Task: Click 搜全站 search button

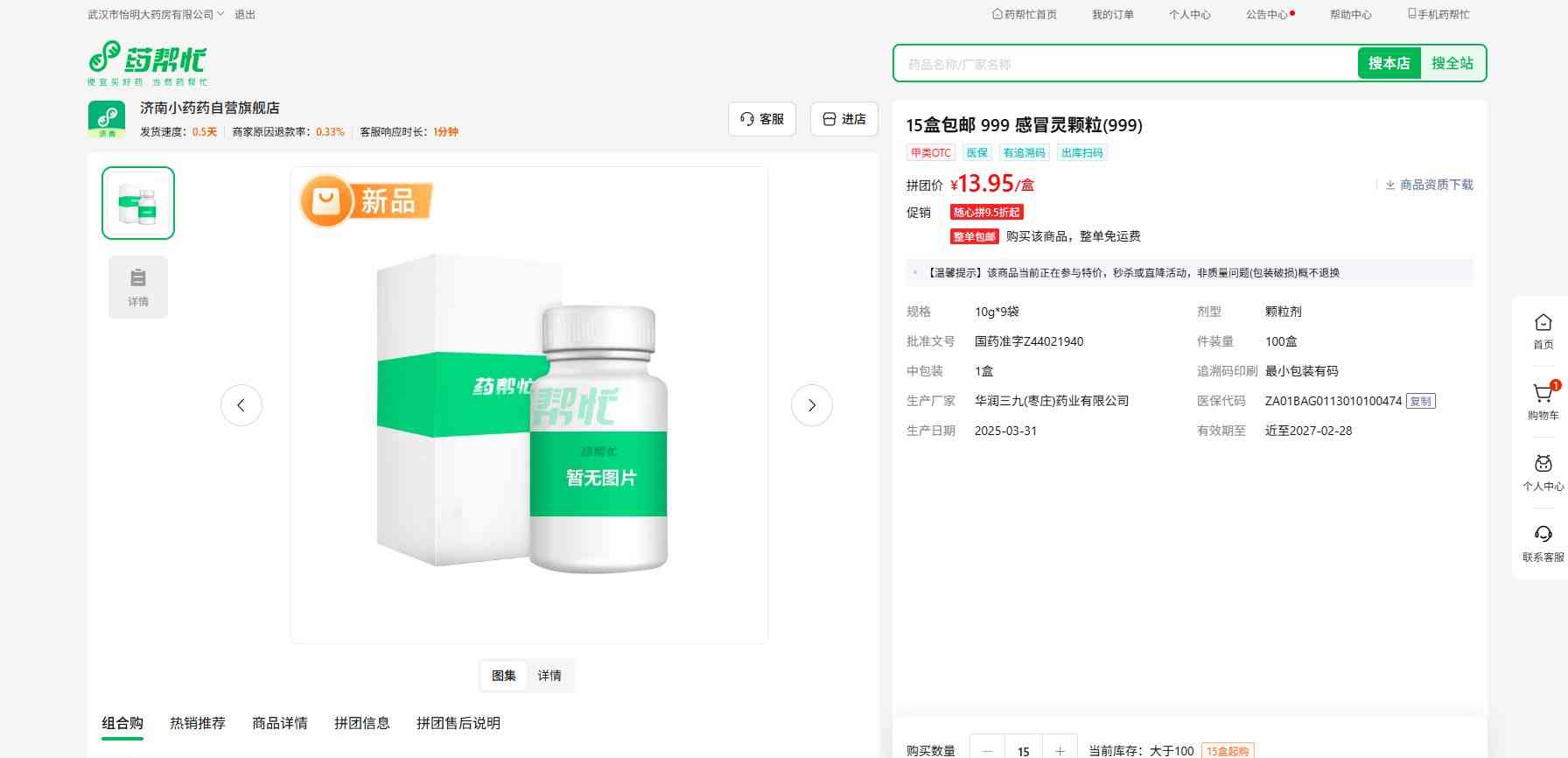Action: (1452, 63)
